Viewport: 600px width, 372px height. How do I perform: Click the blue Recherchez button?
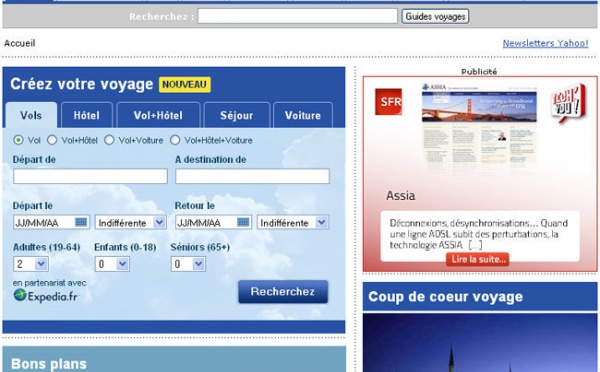[283, 292]
